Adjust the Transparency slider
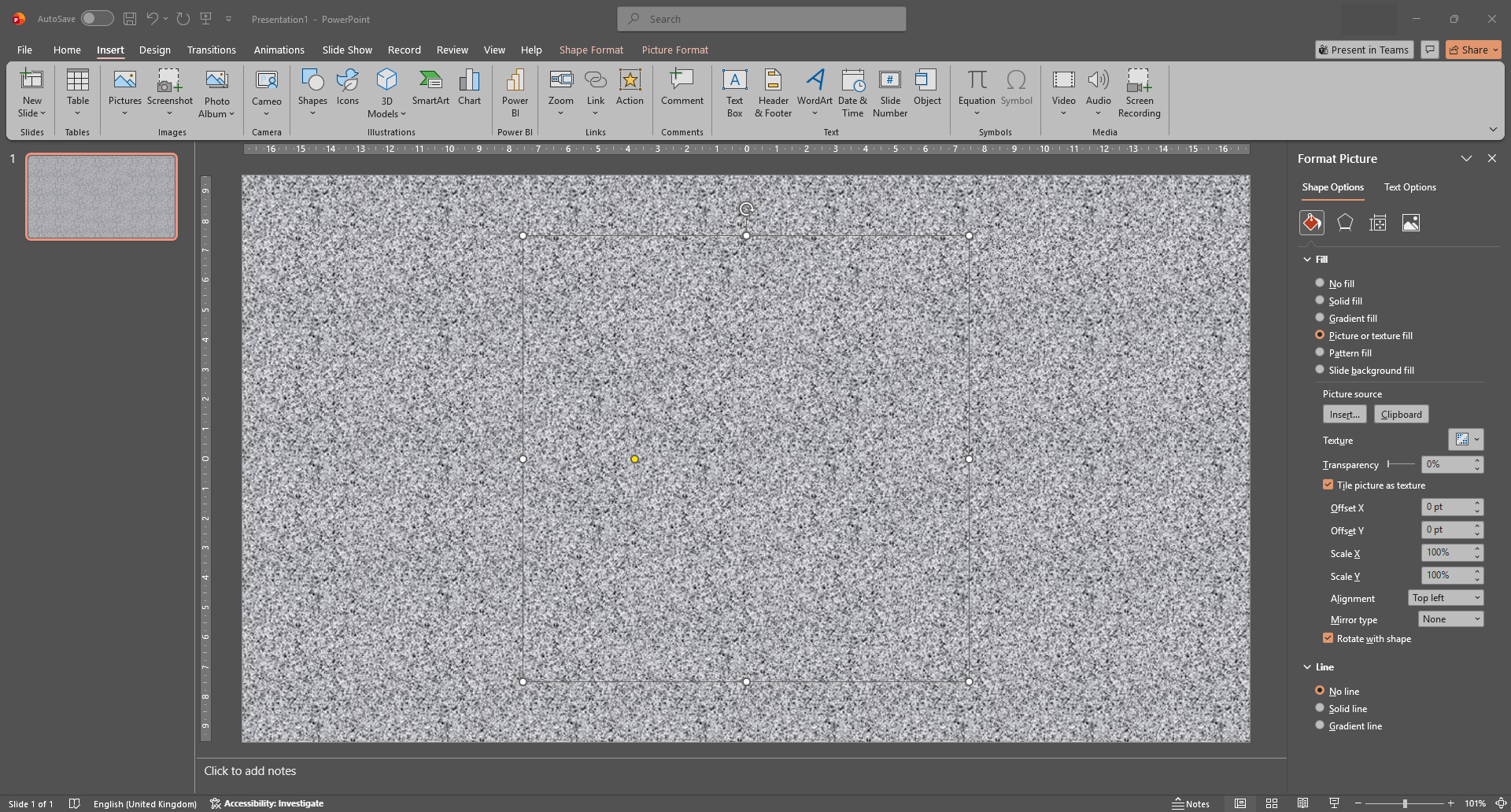Screen dimensions: 1511x812 (x=1401, y=464)
